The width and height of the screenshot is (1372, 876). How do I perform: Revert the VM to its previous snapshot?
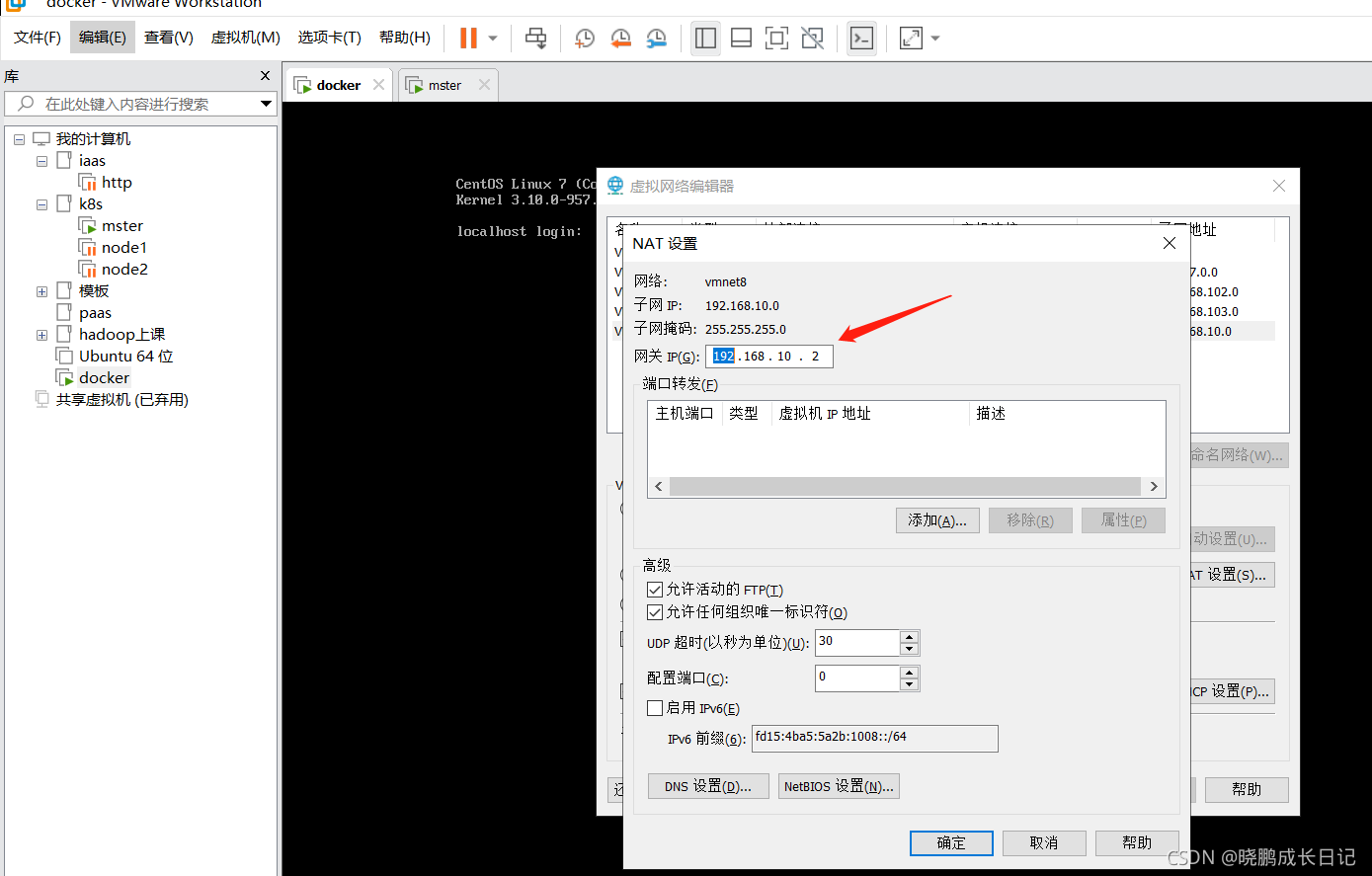tap(620, 38)
